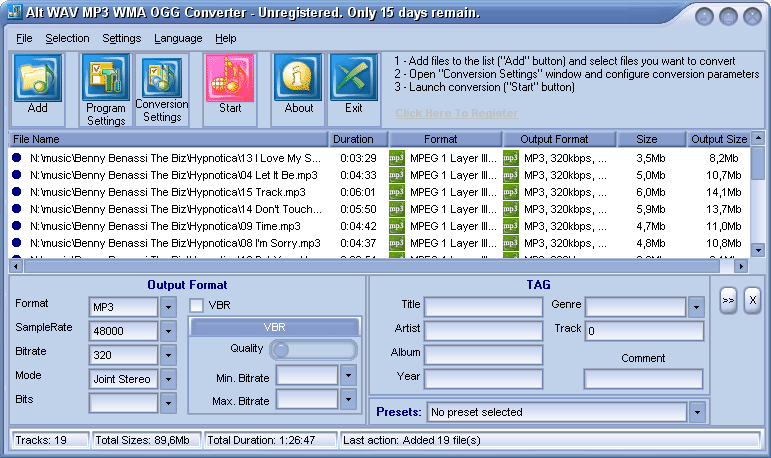Viewport: 771px width, 458px height.
Task: Click the blue bullet for 08 I'm Sorry.mp3
Action: (17, 243)
